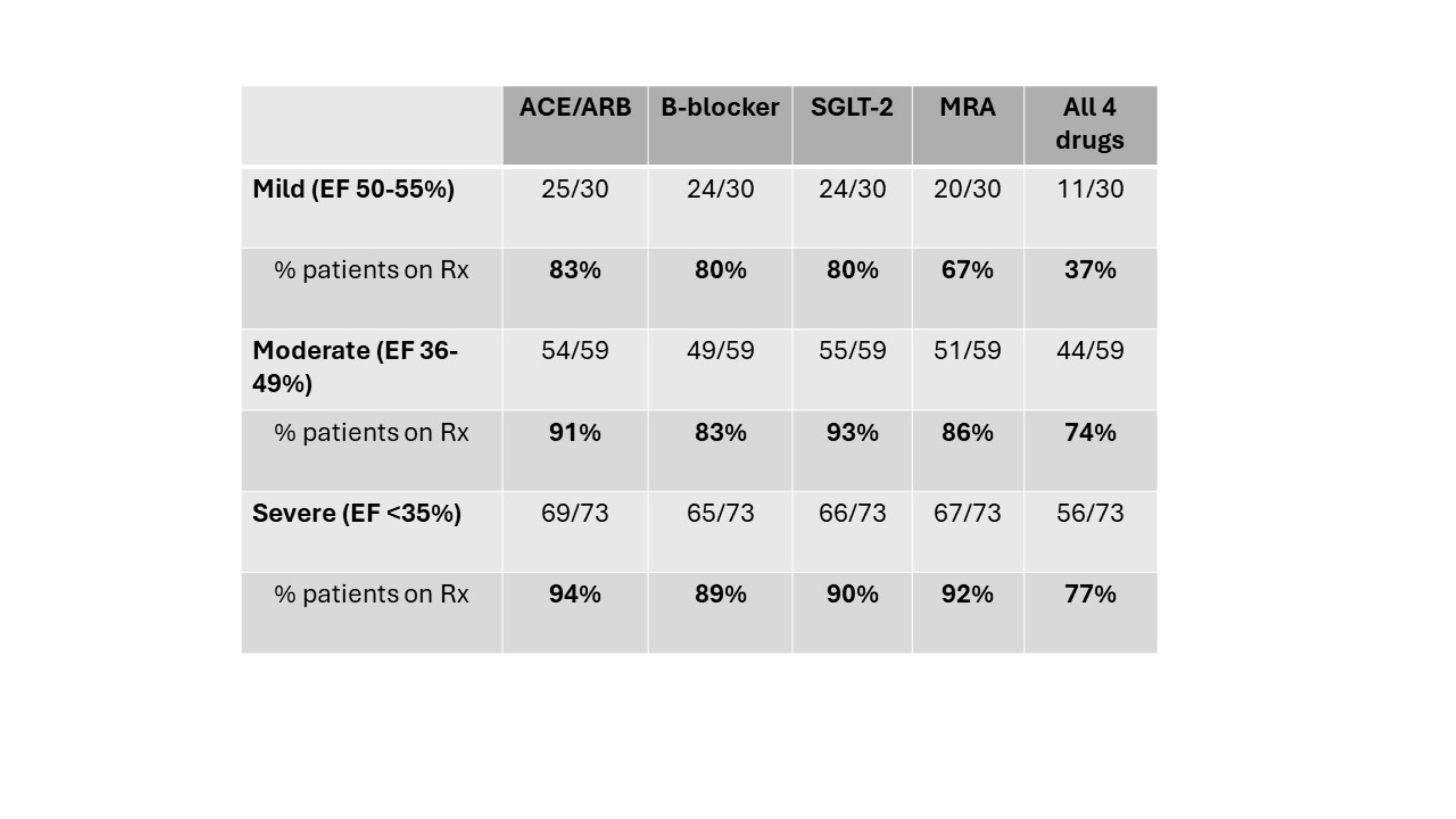This screenshot has height=819, width=1456.
Task: Click the 54/59 cell
Action: point(575,350)
